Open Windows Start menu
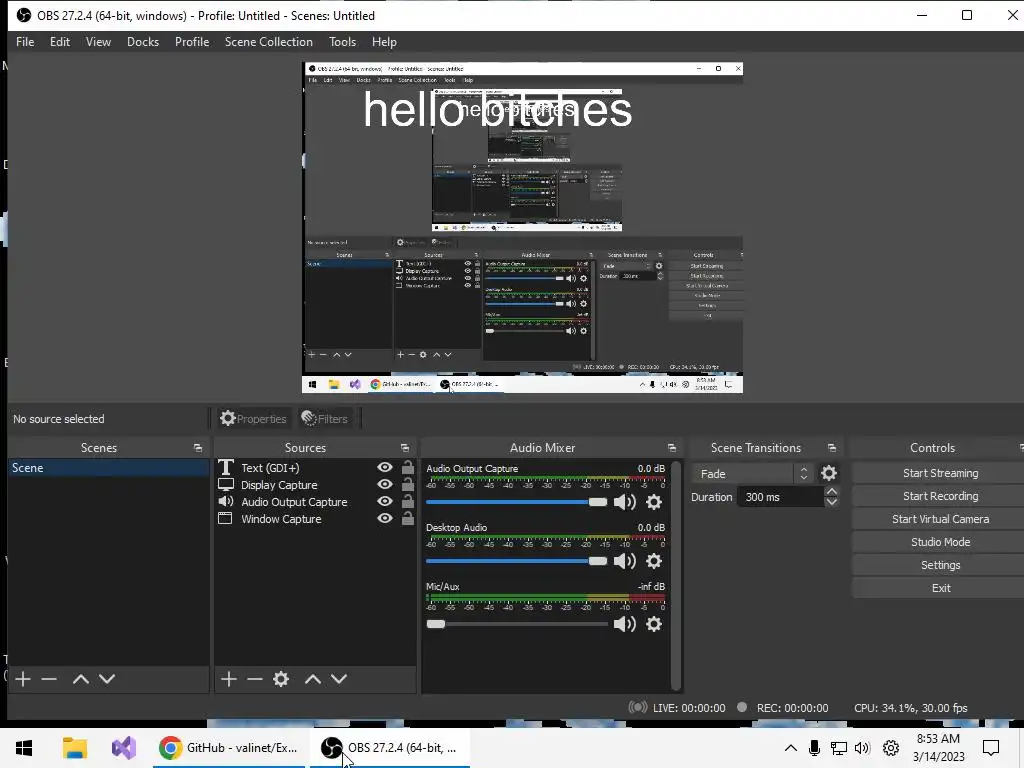 point(24,748)
